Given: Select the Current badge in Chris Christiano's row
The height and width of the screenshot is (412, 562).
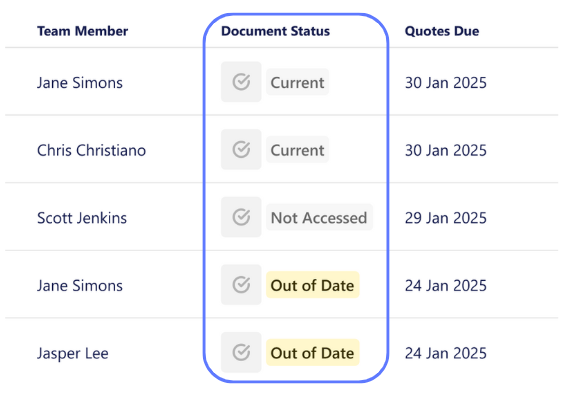Looking at the screenshot, I should coord(297,150).
